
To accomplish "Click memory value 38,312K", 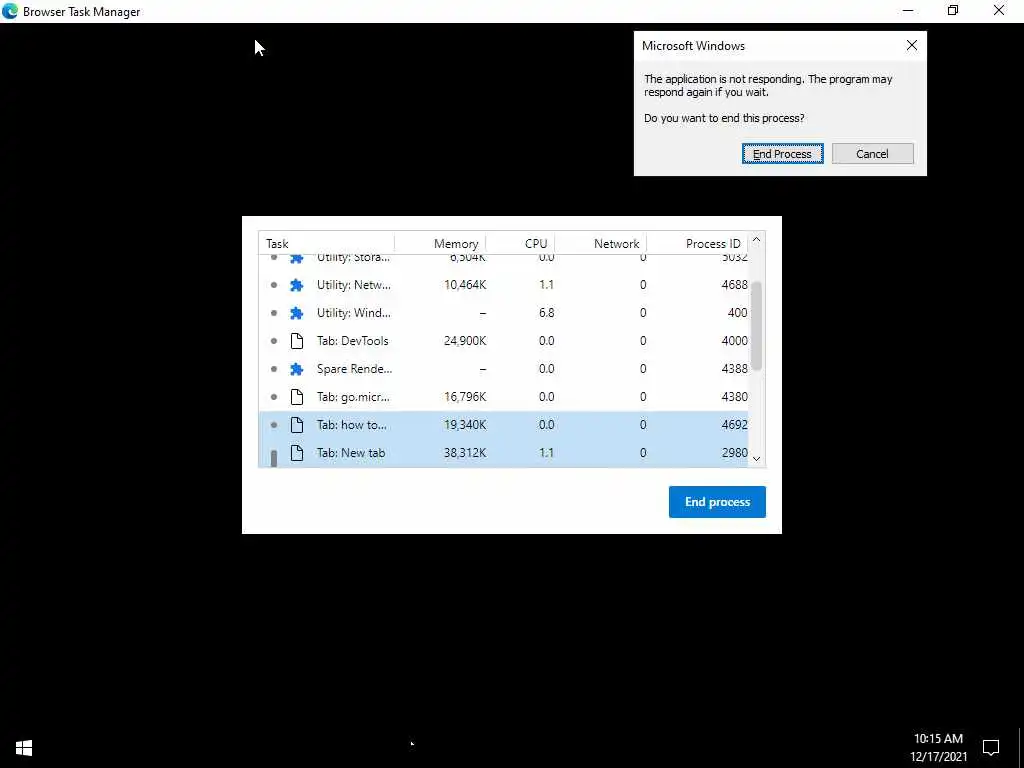I will [x=465, y=453].
